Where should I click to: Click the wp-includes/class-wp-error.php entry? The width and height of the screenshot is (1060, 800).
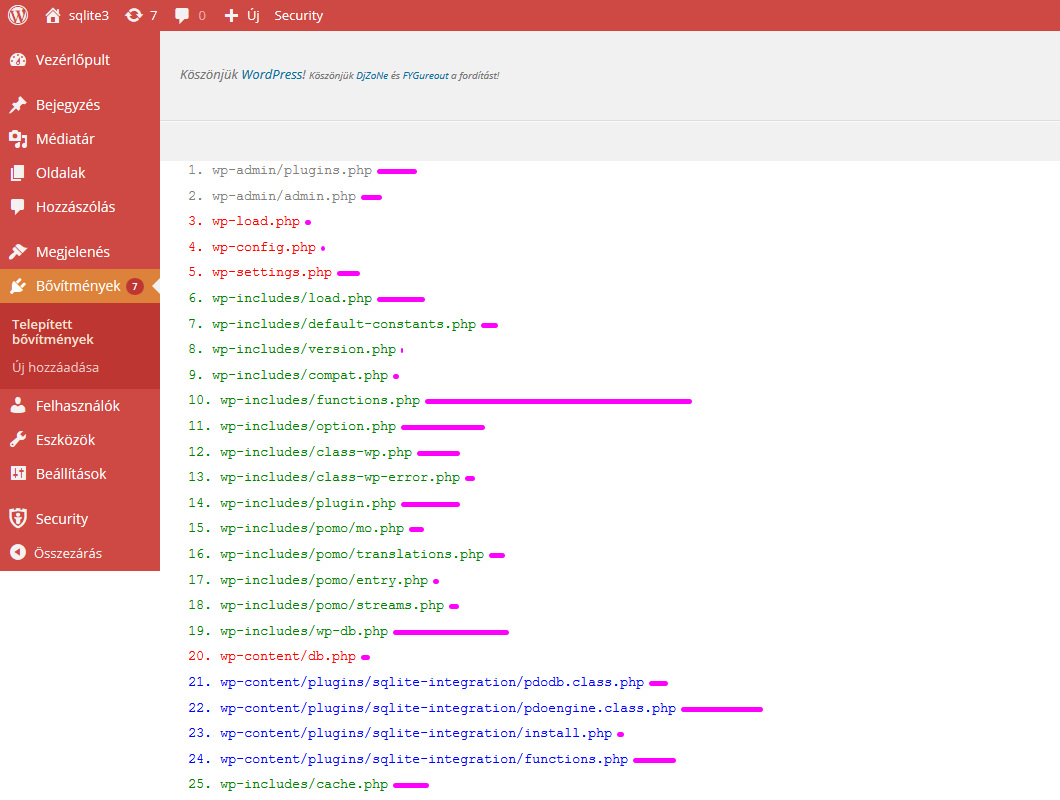[x=340, y=477]
